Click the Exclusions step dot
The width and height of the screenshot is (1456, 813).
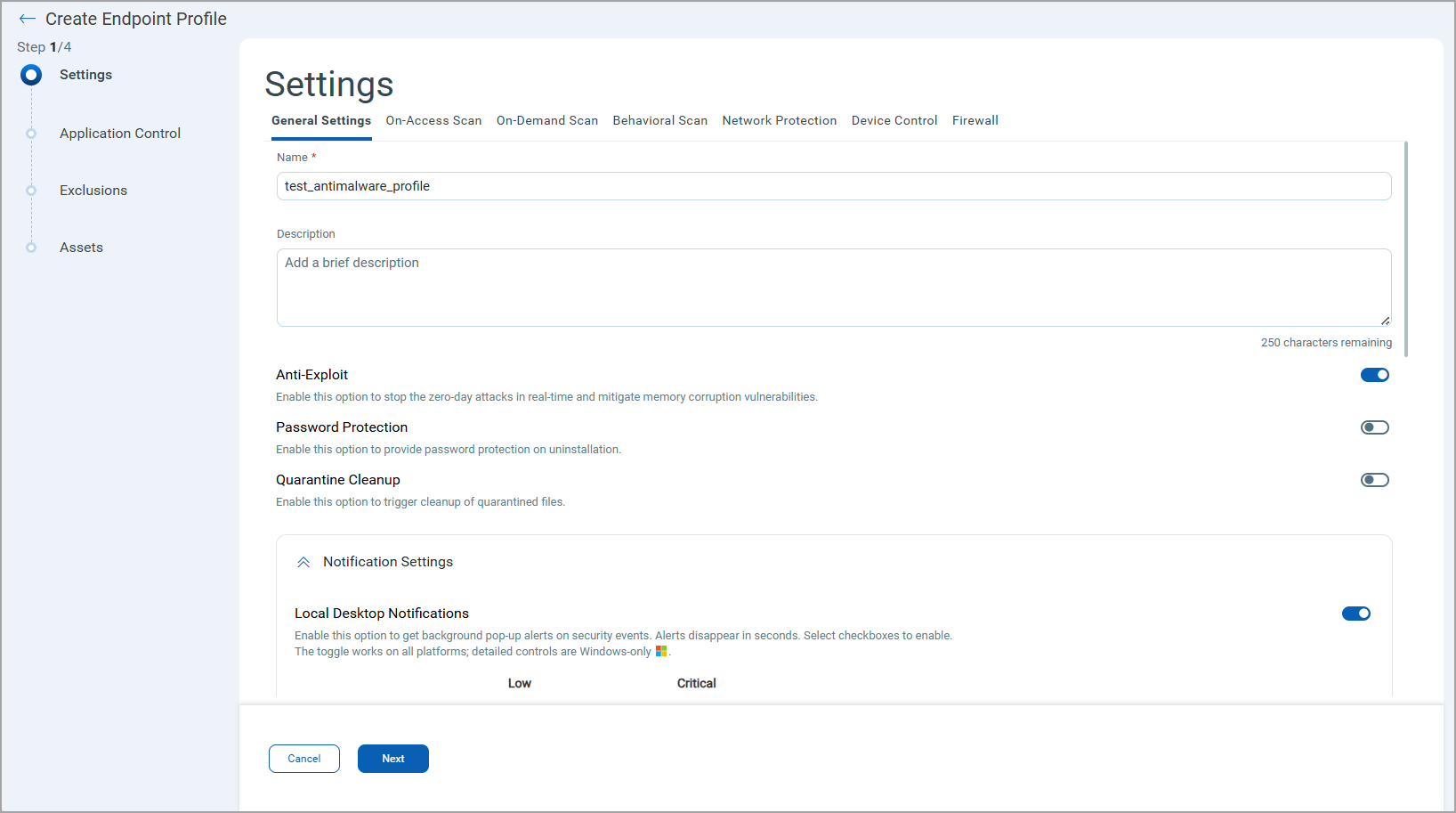click(31, 191)
